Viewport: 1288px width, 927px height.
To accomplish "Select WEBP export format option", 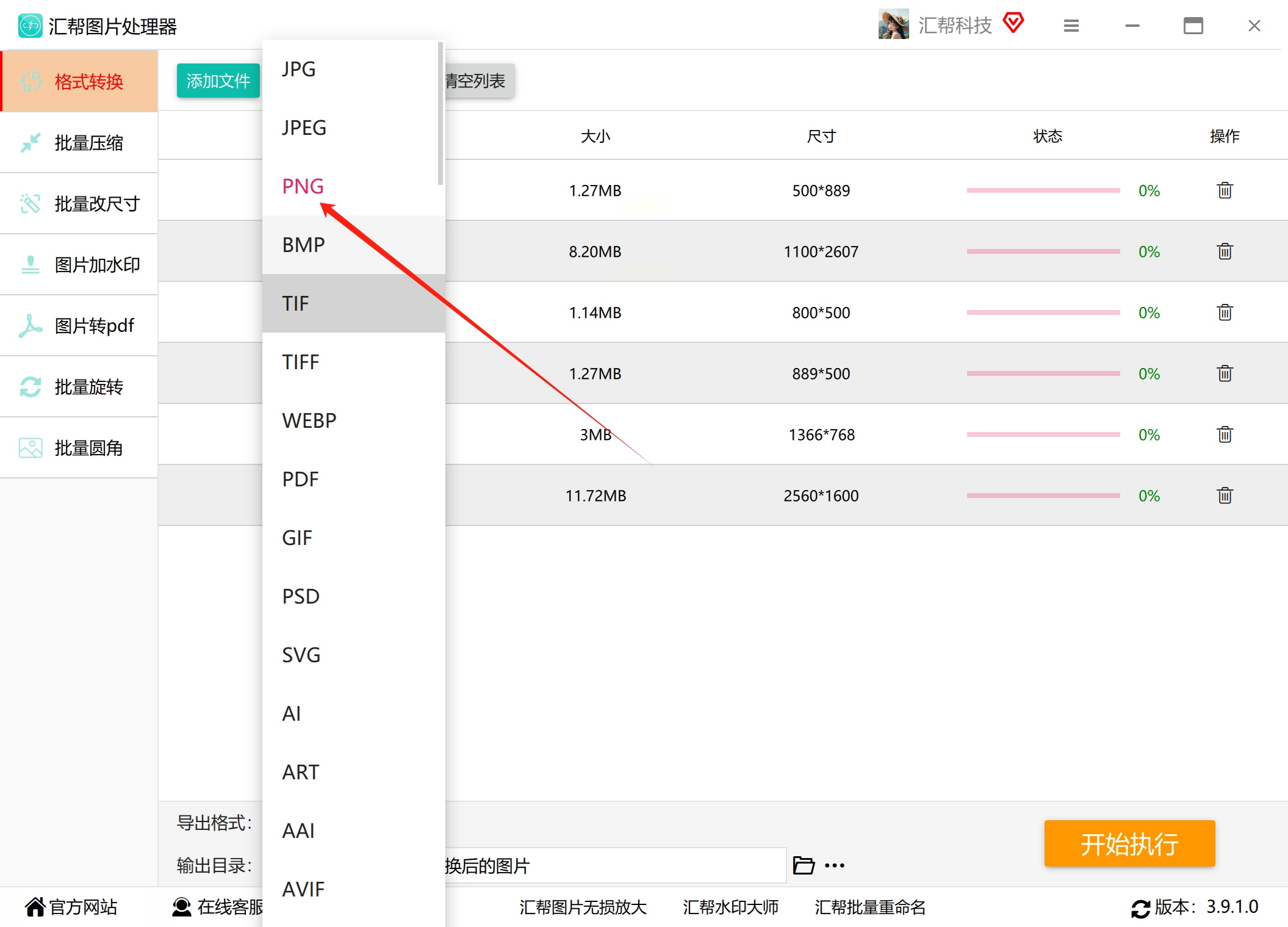I will point(309,420).
